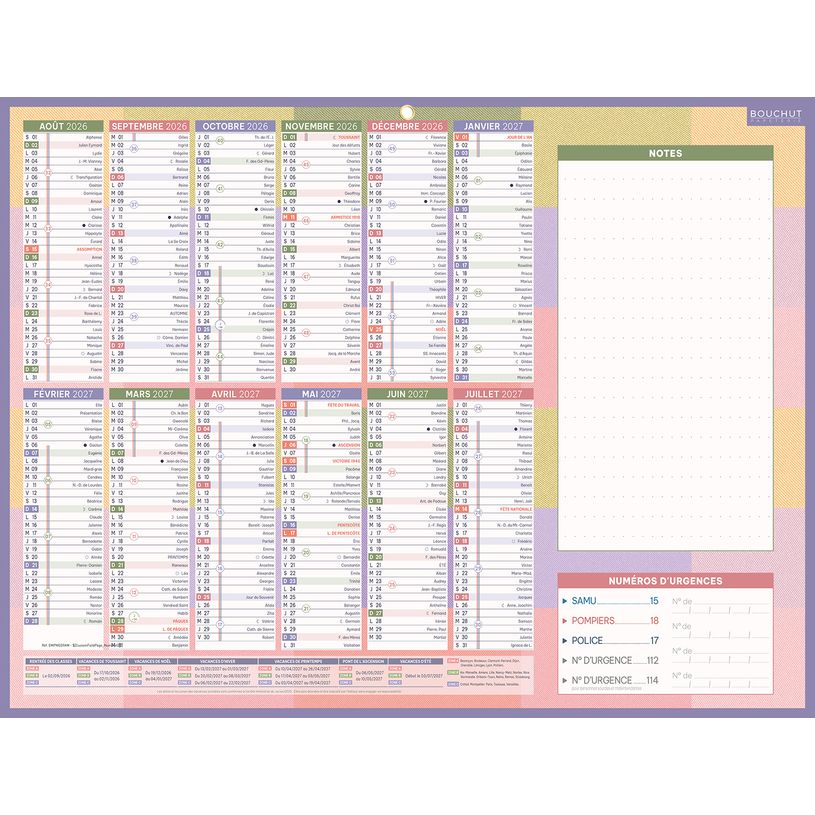815x815 pixels.
Task: Select the POLICE arrow icon
Action: click(565, 640)
